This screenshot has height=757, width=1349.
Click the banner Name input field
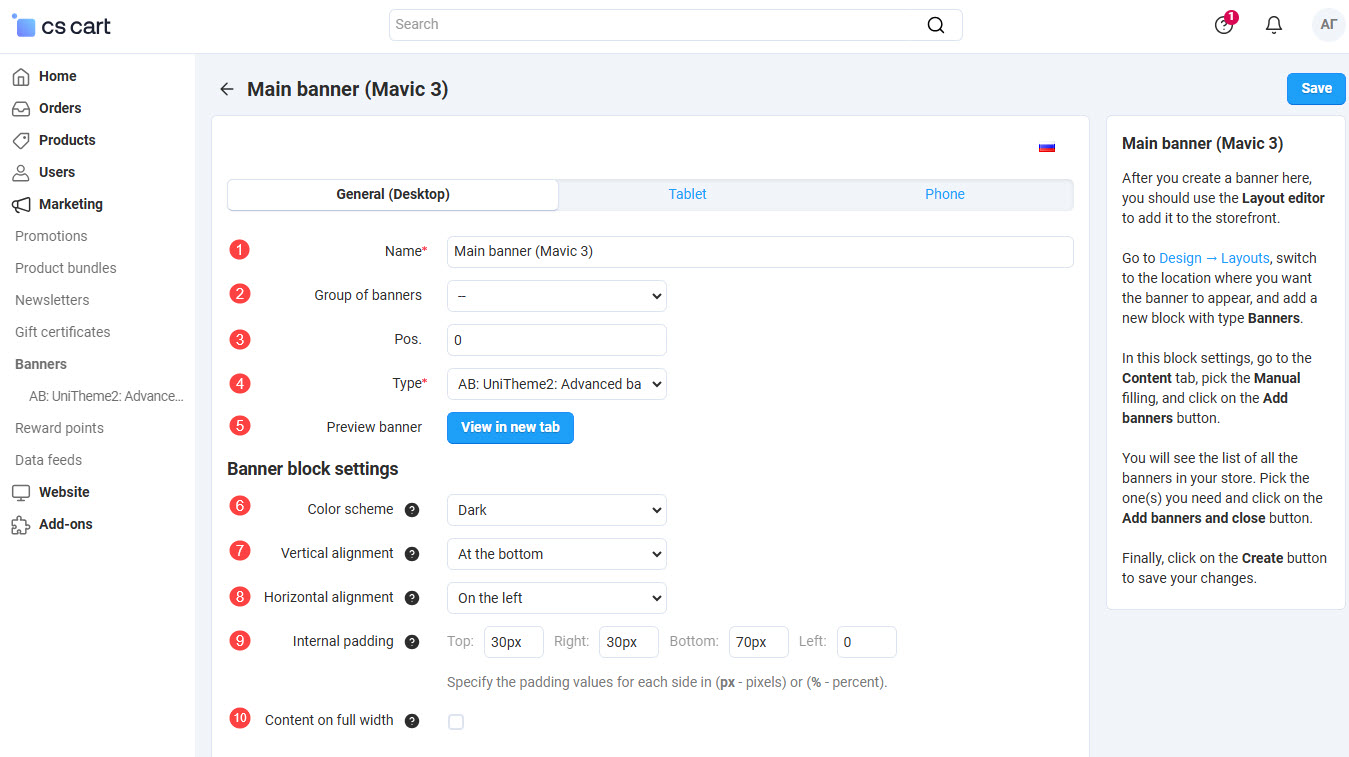[760, 252]
